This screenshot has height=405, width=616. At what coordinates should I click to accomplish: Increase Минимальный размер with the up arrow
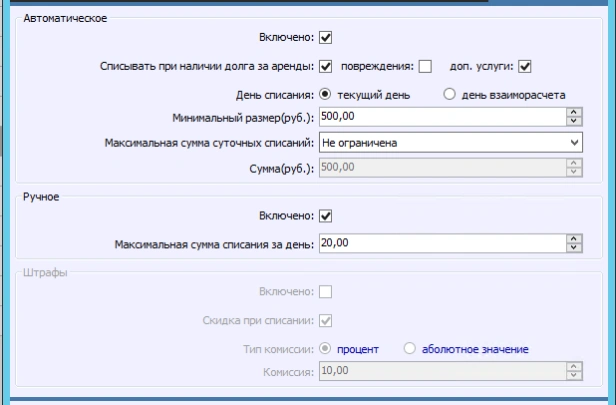tap(573, 113)
